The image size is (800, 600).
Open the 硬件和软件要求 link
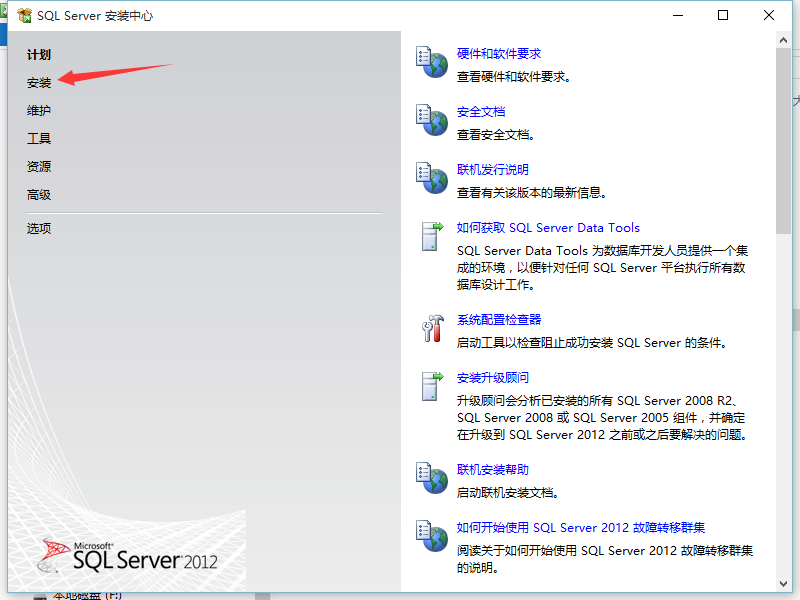click(x=498, y=54)
